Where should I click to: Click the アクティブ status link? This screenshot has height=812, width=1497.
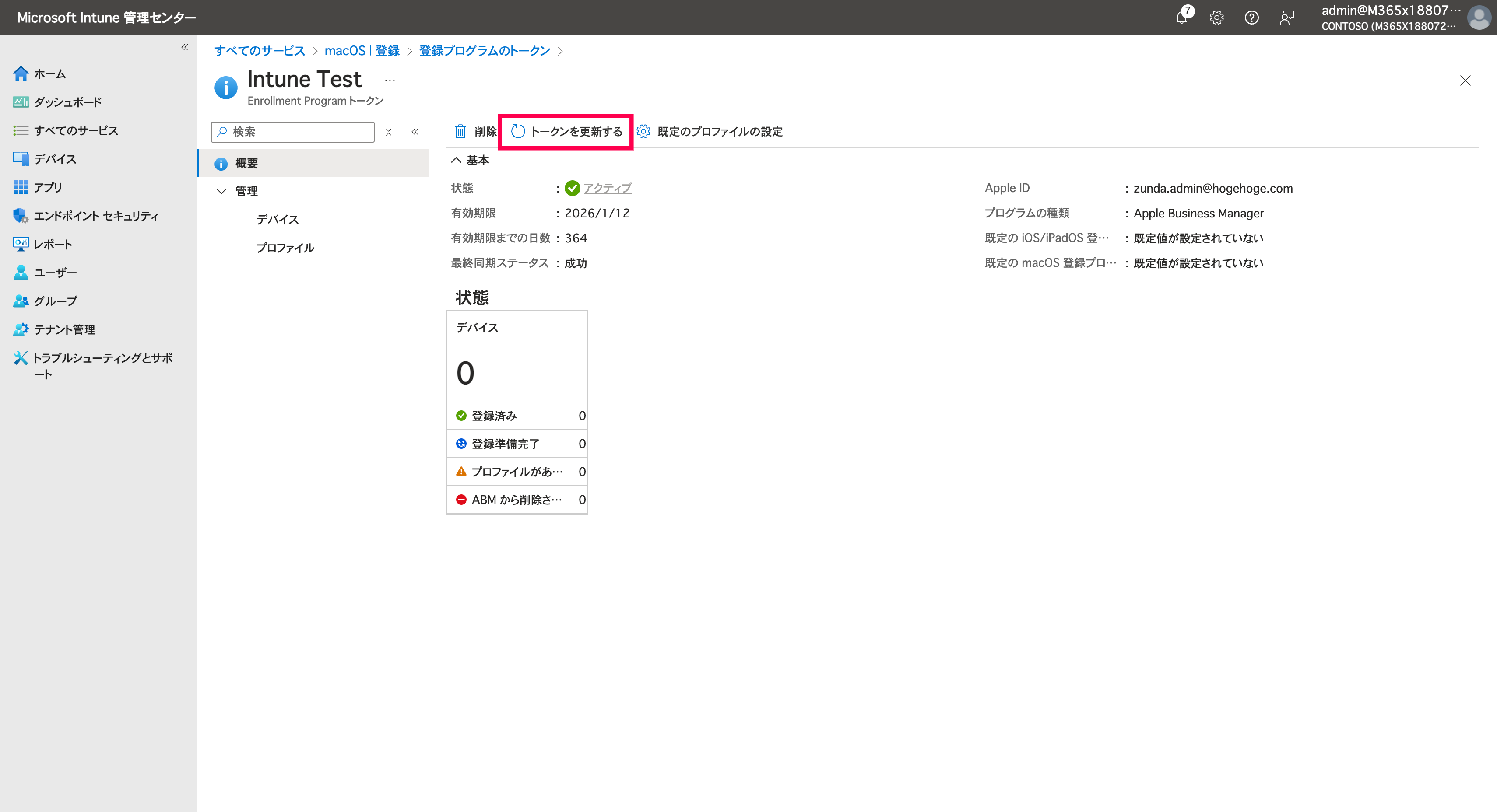[607, 188]
